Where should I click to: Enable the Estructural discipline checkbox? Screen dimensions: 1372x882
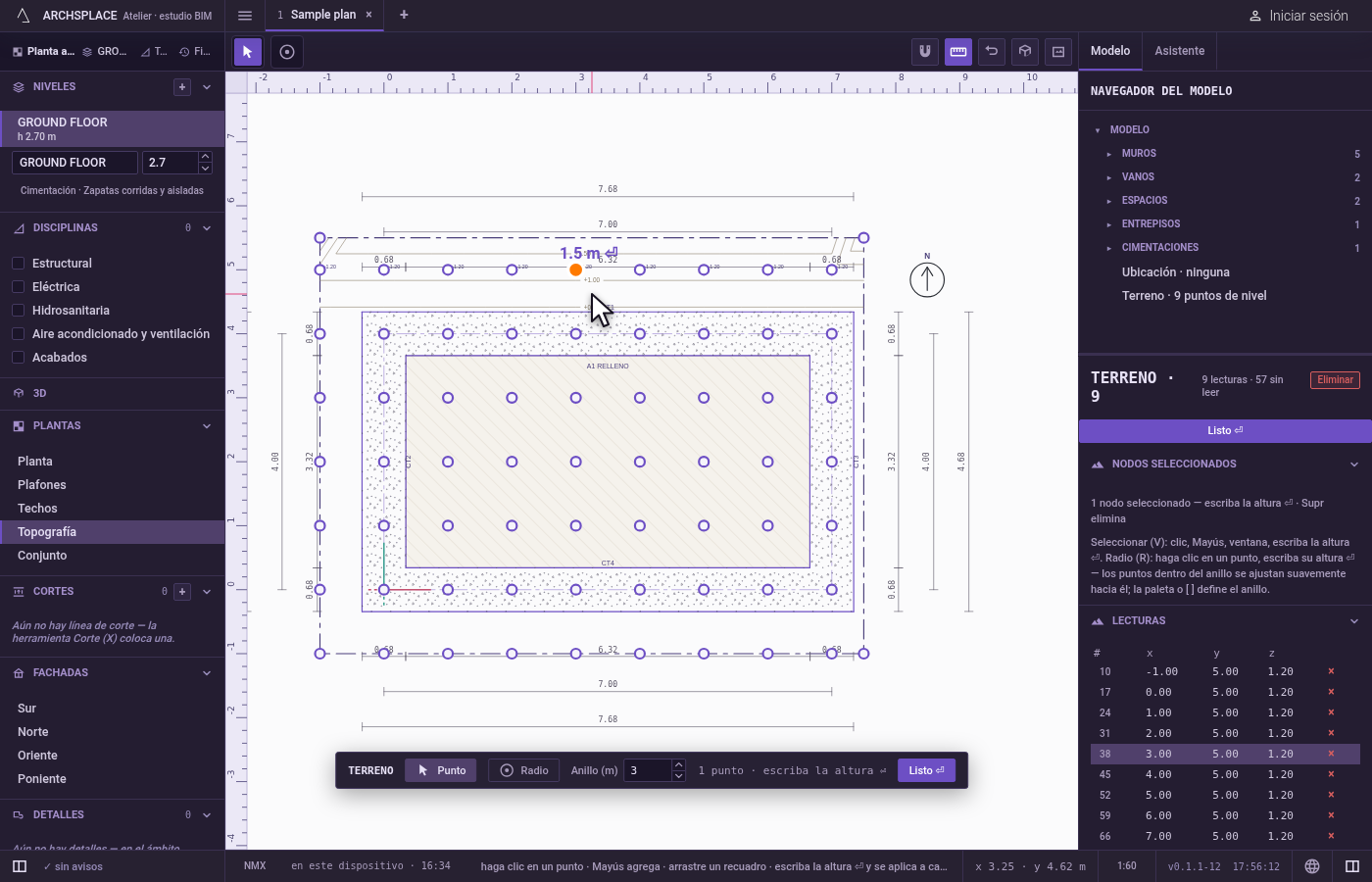(18, 264)
